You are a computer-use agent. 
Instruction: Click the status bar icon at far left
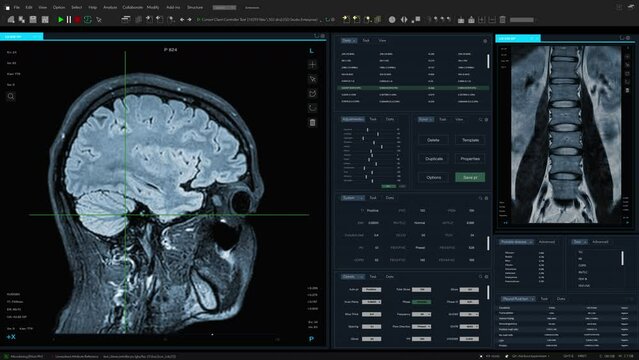[x=6, y=356]
